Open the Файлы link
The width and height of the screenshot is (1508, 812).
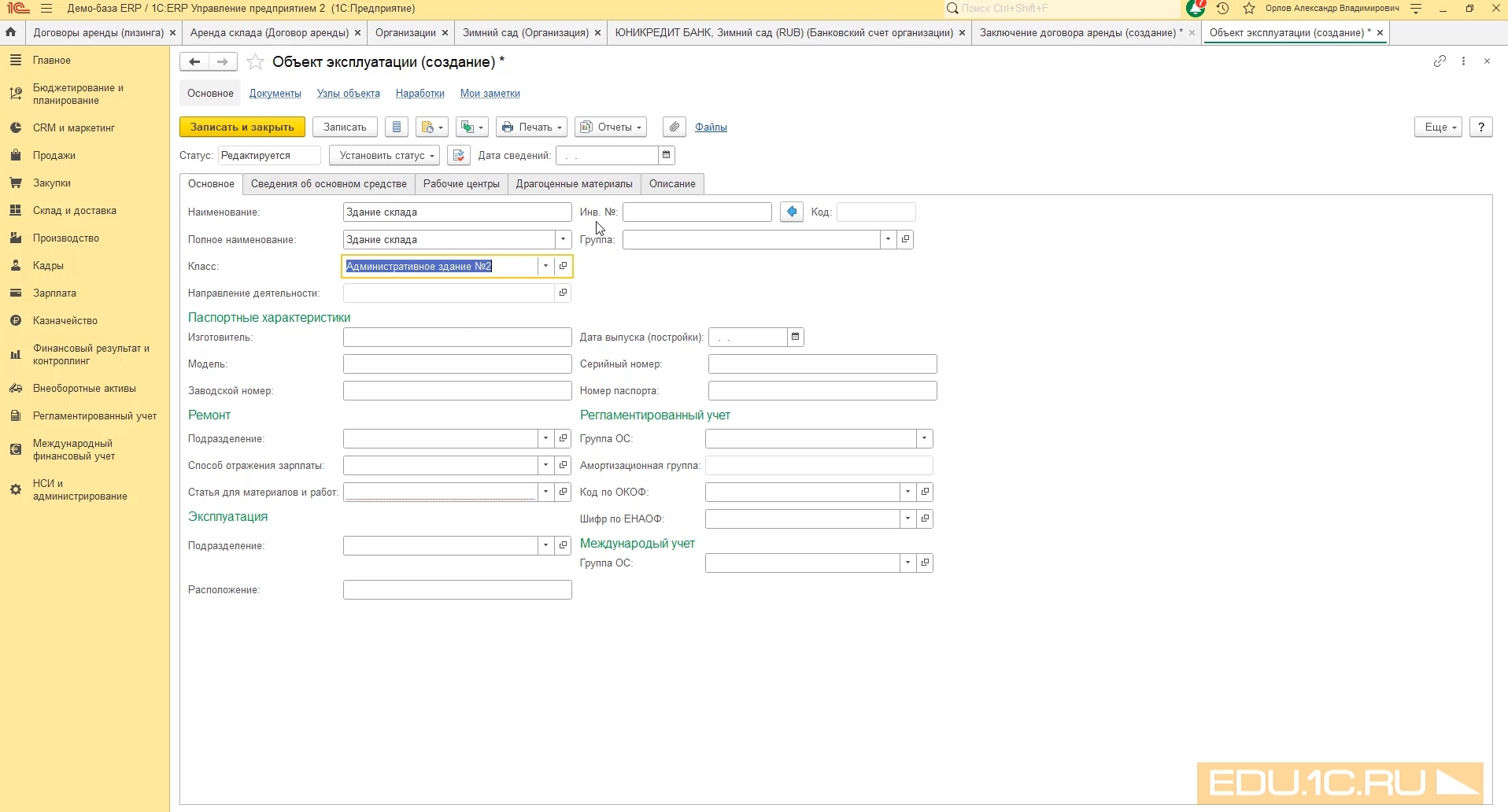click(x=711, y=127)
